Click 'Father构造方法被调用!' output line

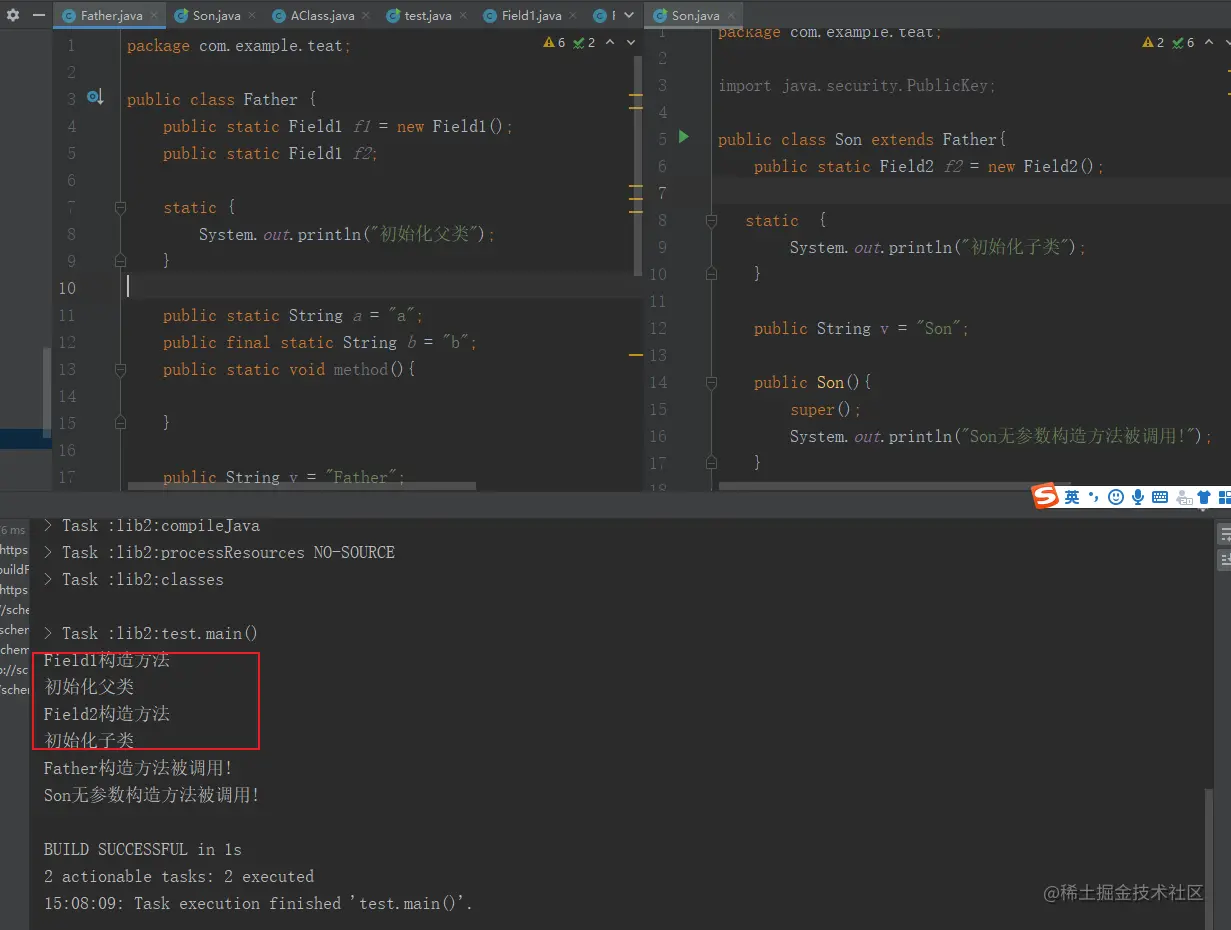138,768
